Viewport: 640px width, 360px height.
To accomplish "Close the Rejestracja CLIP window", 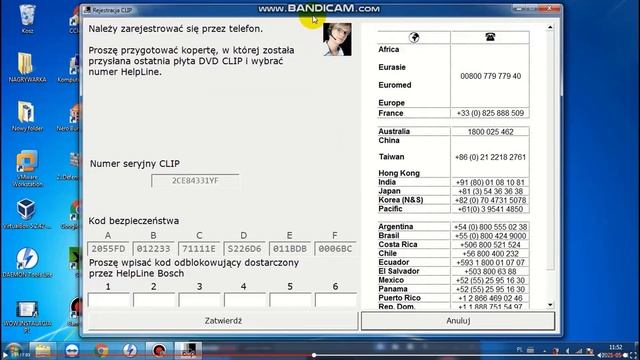I will point(549,9).
